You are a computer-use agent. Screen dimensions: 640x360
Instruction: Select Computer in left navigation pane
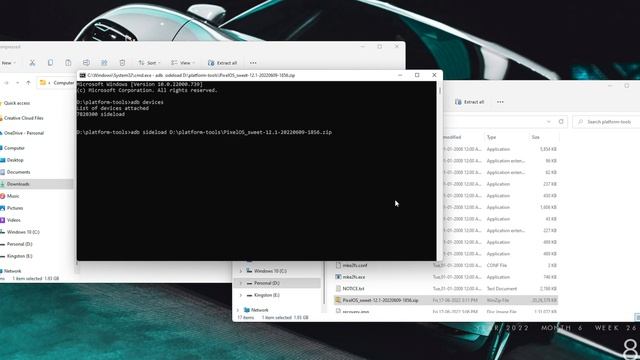(14, 148)
